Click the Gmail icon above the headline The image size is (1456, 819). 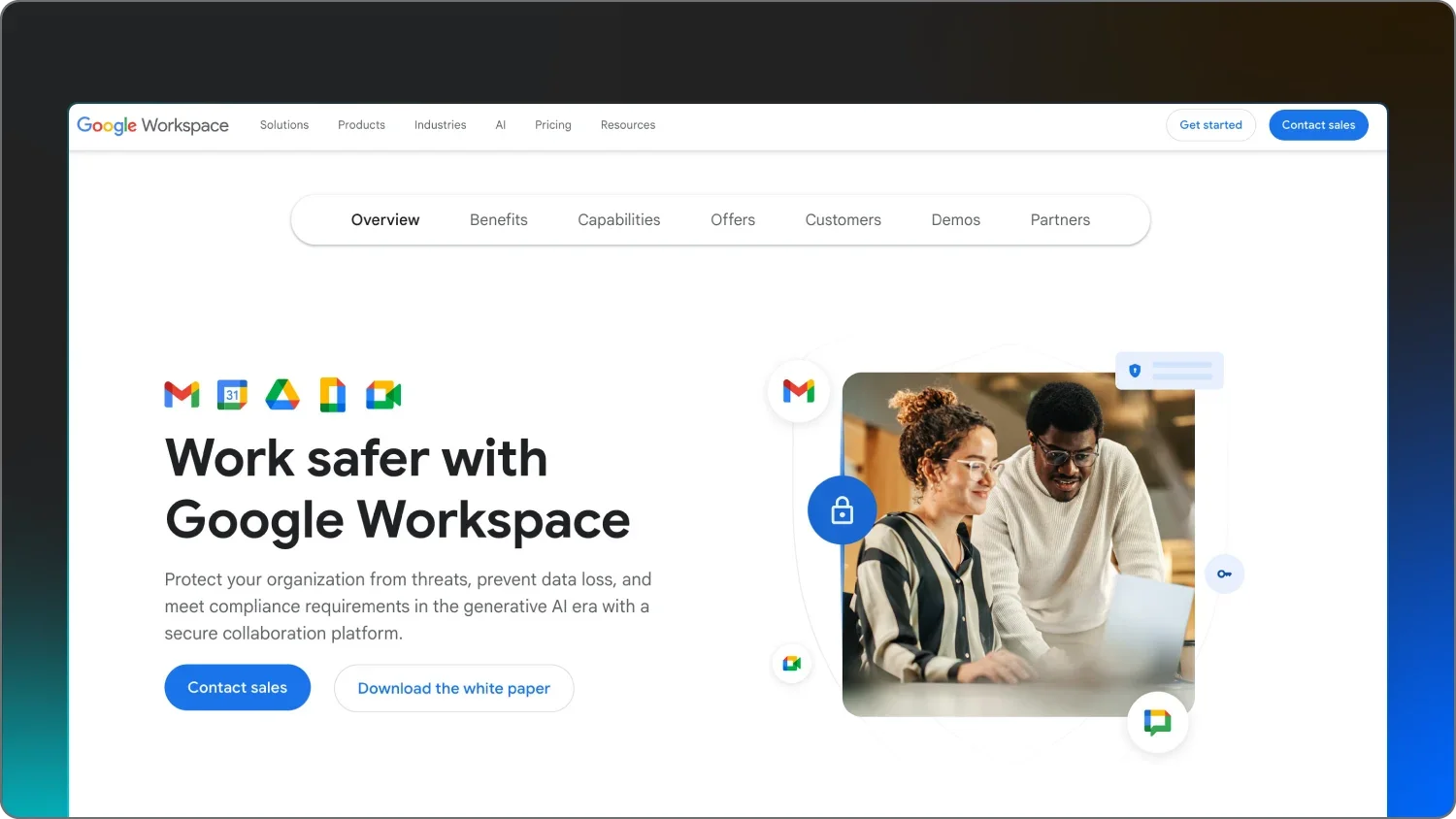tap(182, 395)
